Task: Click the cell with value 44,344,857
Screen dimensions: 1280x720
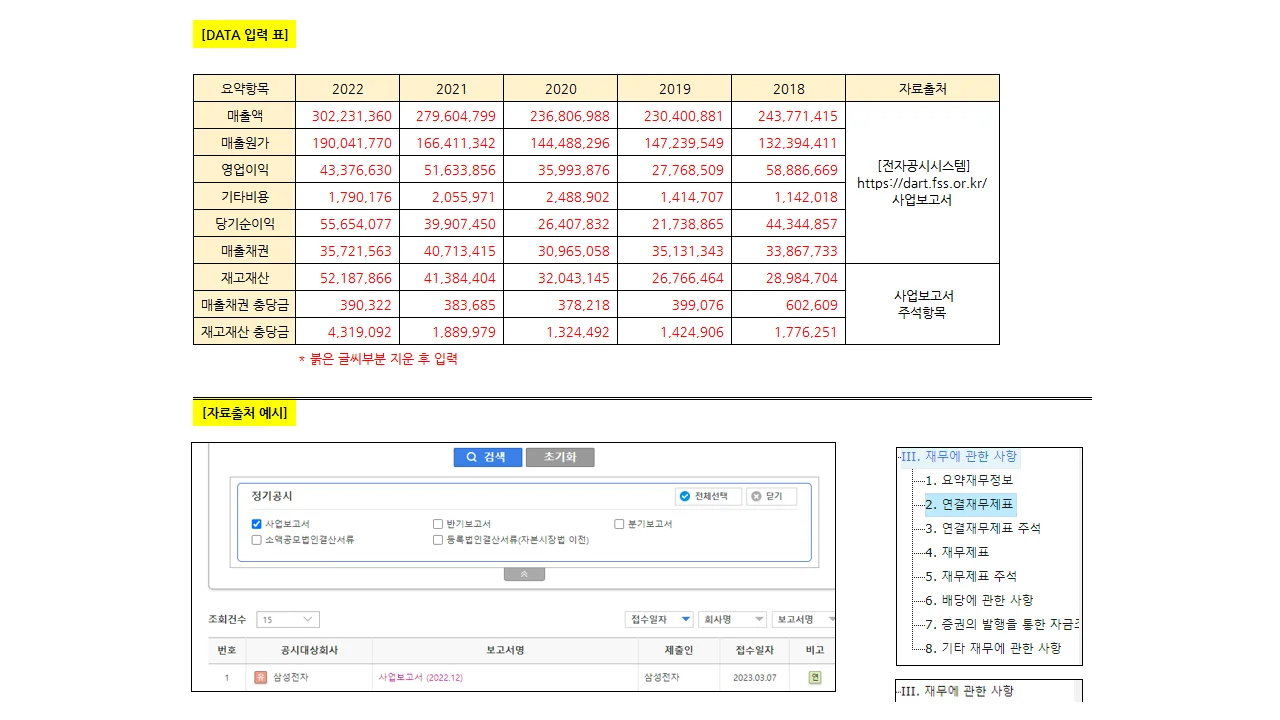Action: (789, 223)
